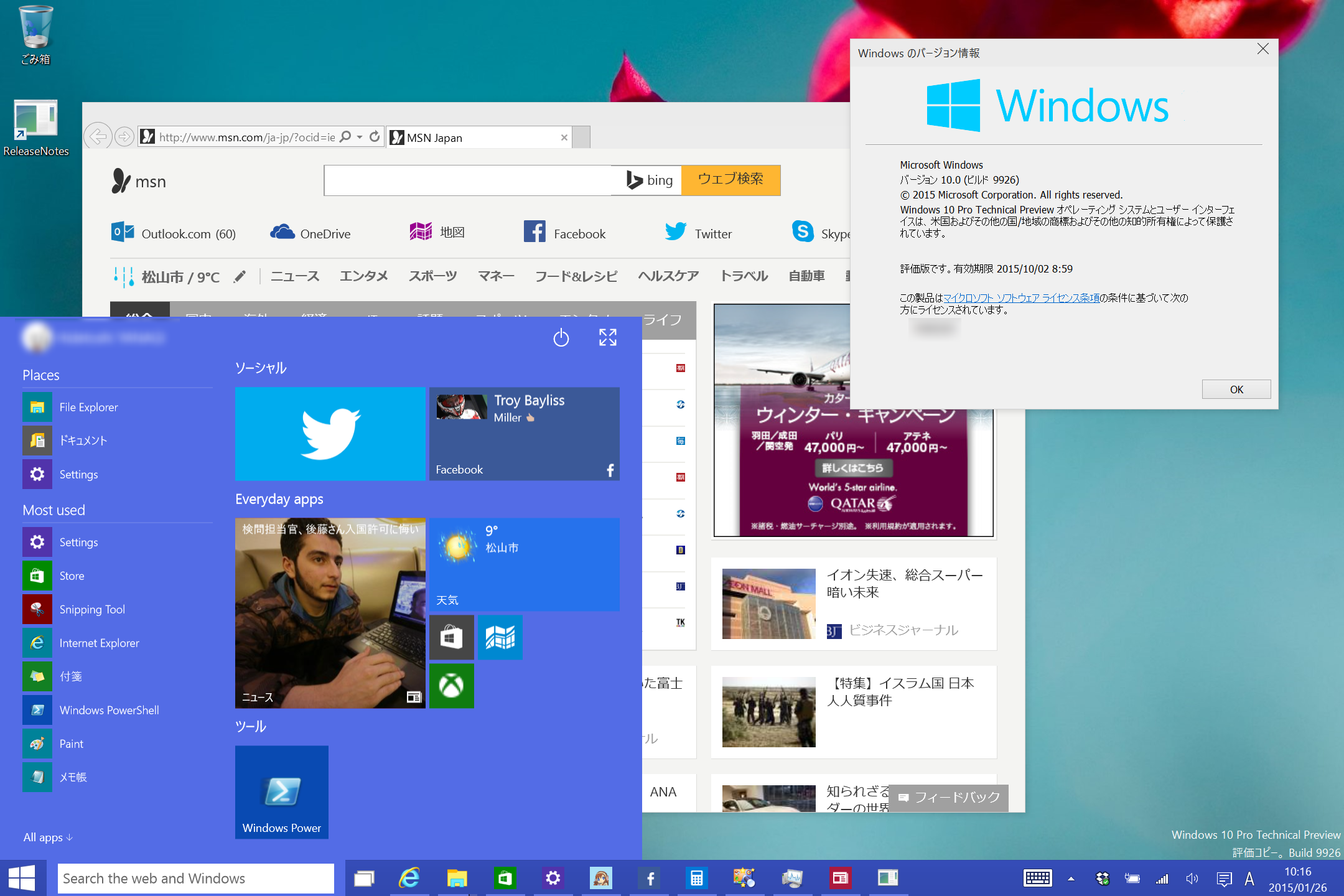
Task: Click the power button in Start menu
Action: click(561, 338)
